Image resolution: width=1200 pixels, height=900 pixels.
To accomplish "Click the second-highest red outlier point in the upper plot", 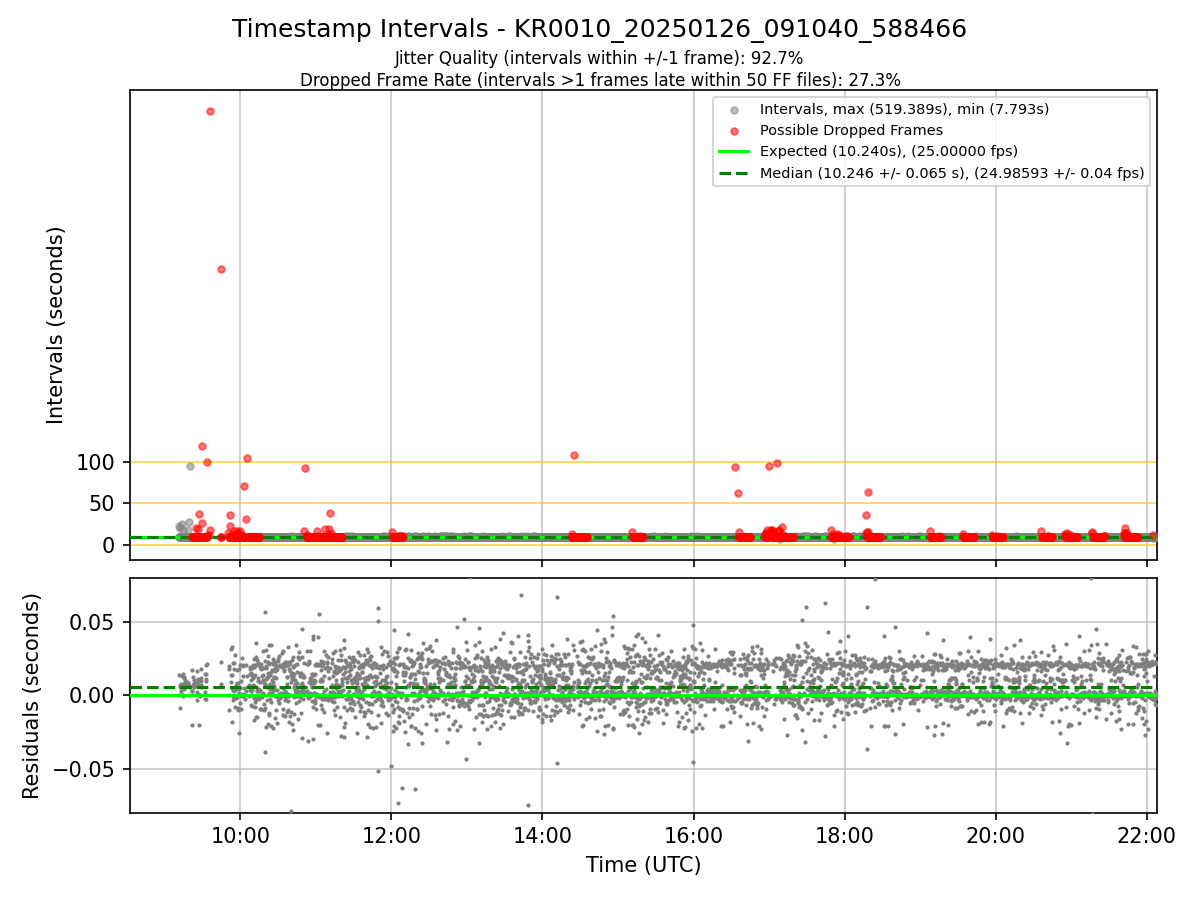I will 221,269.
